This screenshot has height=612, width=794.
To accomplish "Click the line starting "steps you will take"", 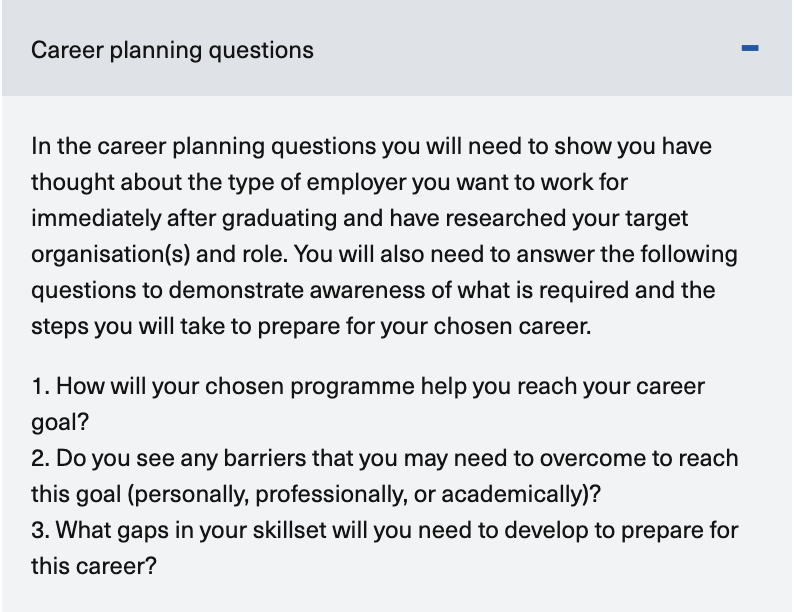I will (x=311, y=326).
